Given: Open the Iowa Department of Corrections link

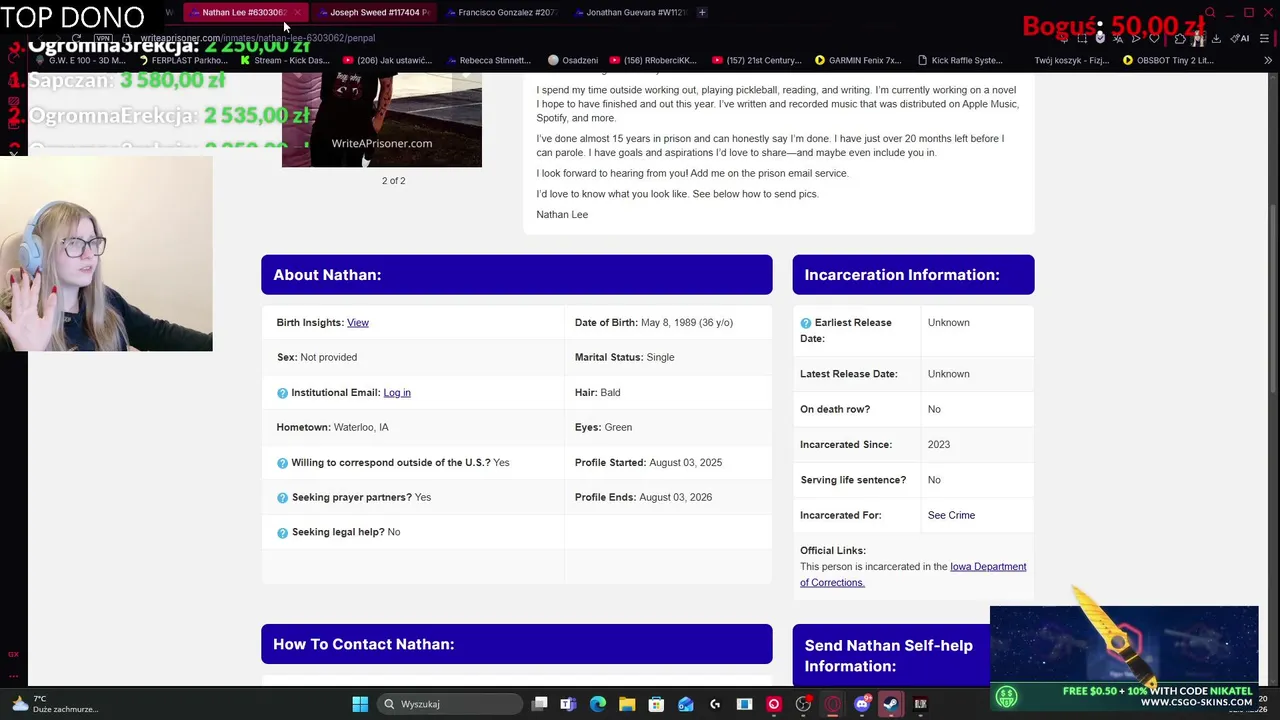Looking at the screenshot, I should coord(913,574).
